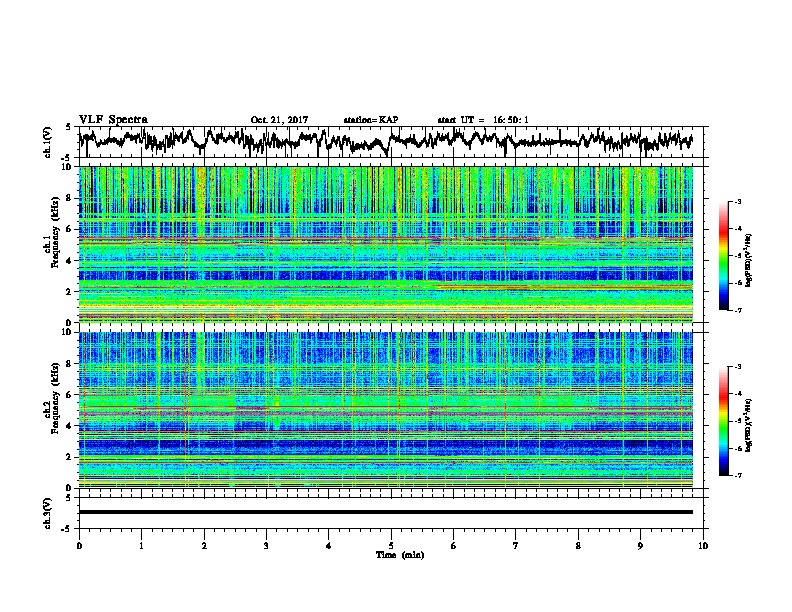Click the ch.1 "Frequency (kHz)" axis label
This screenshot has height=612, width=792.
pos(56,232)
